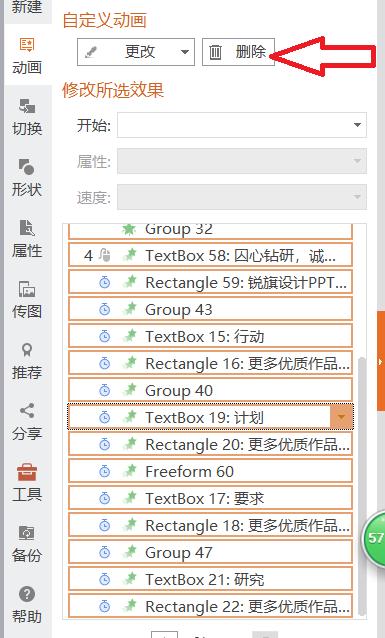Select Rectangle 20 animation entry
The image size is (385, 638).
click(x=210, y=444)
